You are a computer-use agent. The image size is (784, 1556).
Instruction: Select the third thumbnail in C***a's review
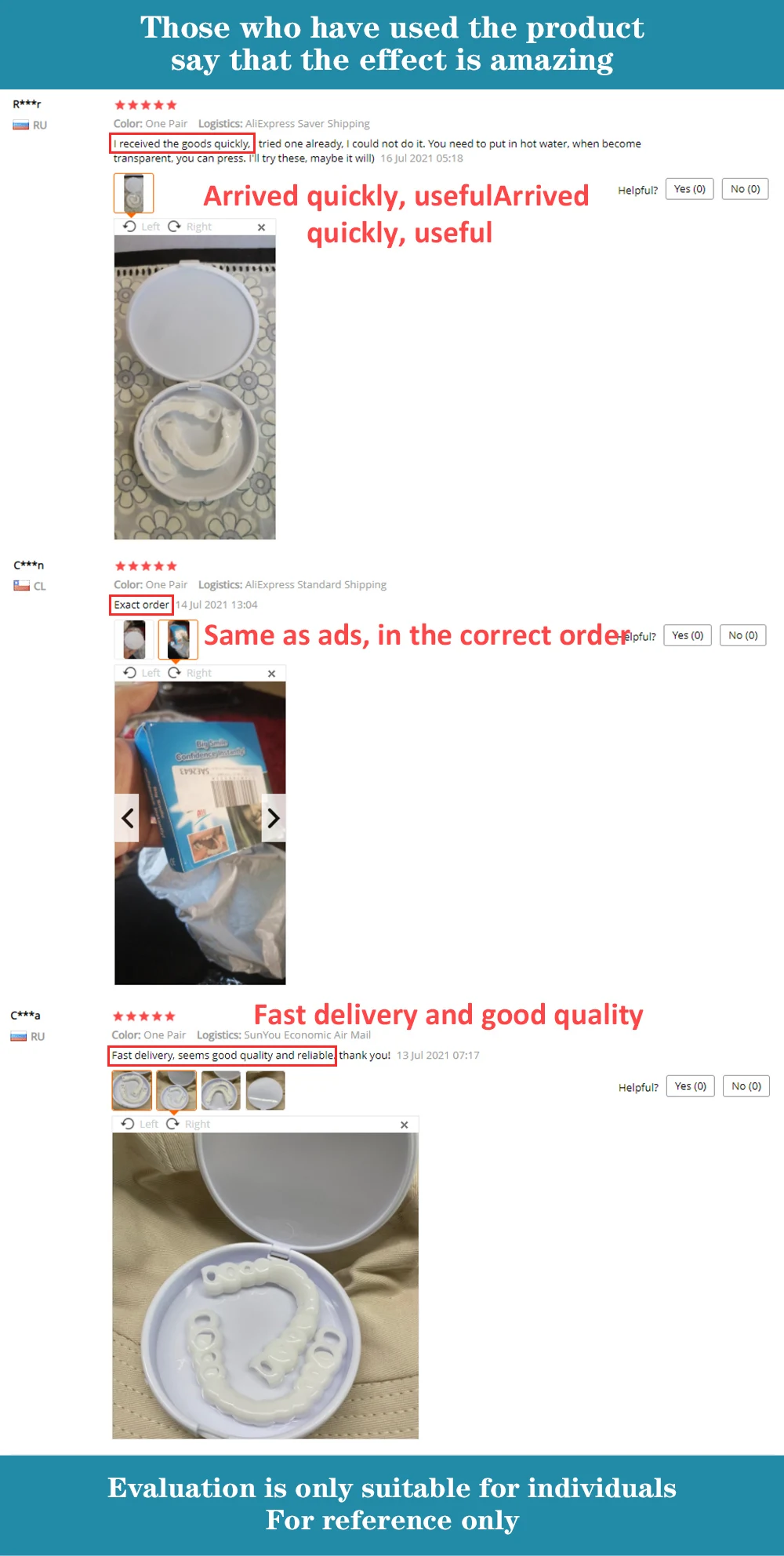(221, 1090)
